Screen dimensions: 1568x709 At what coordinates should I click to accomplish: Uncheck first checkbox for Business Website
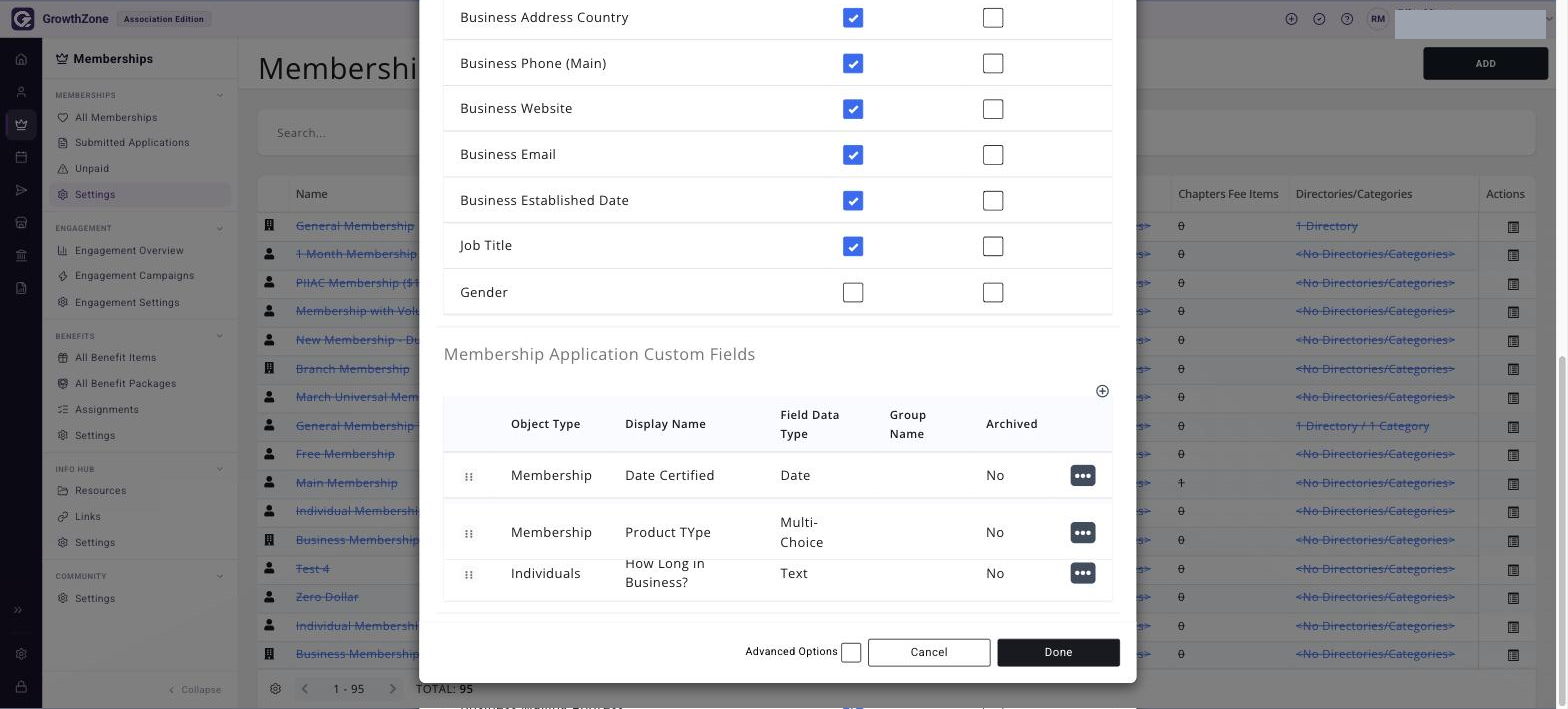(853, 109)
